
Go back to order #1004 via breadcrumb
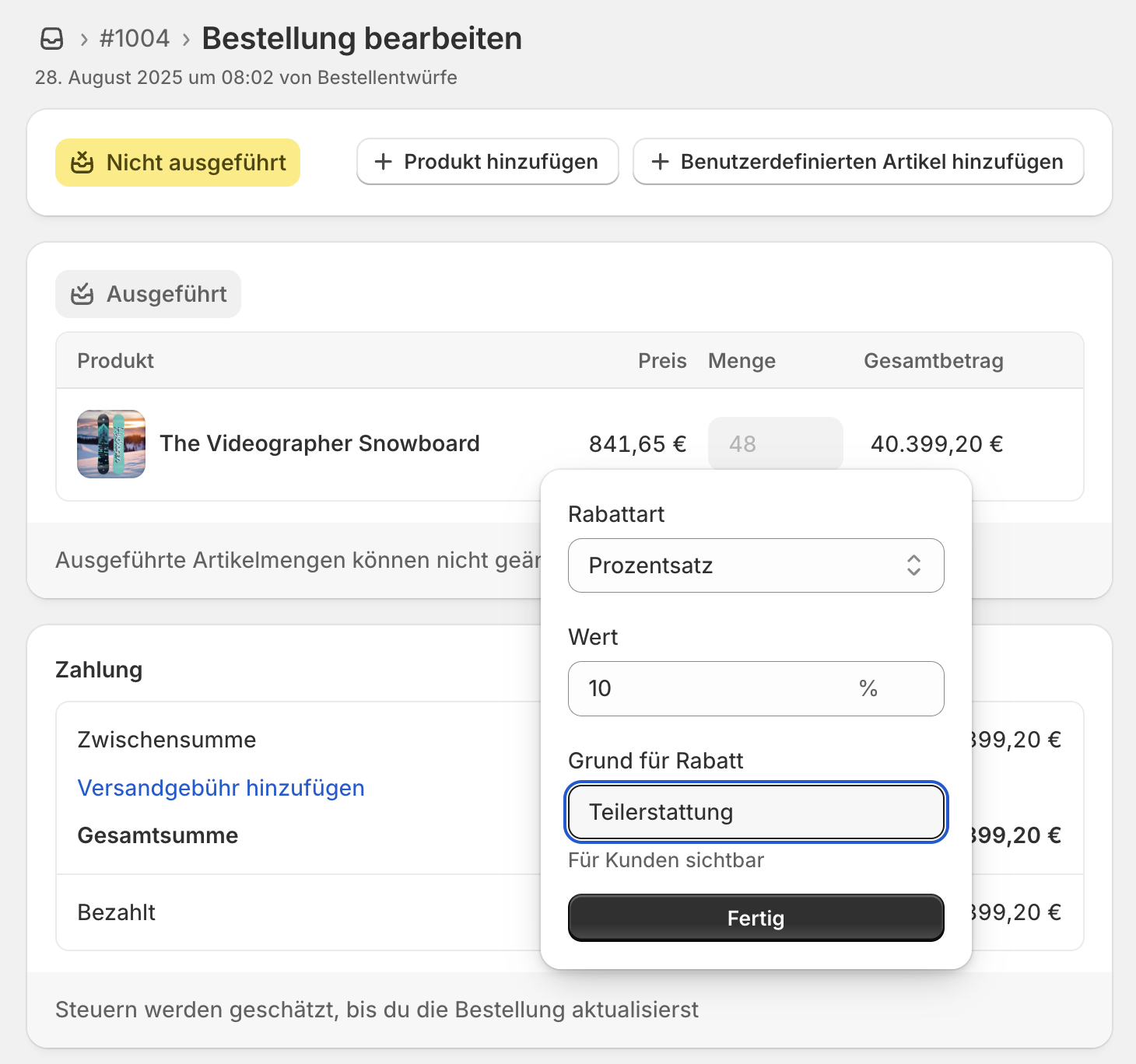coord(135,39)
